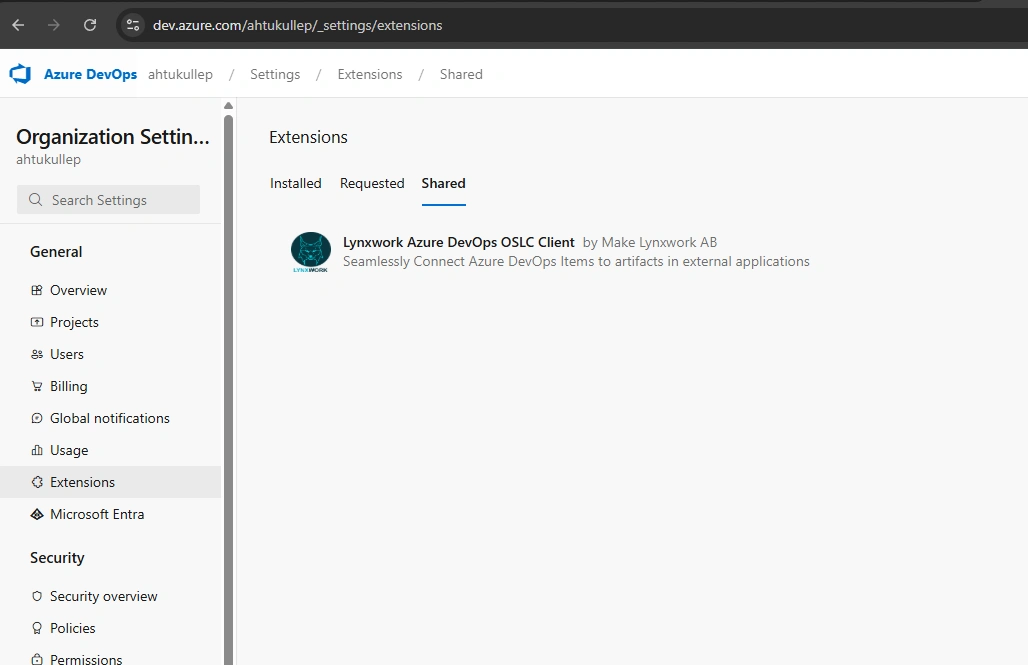
Task: Click the ahtukullep organization name under heading
Action: [x=49, y=159]
